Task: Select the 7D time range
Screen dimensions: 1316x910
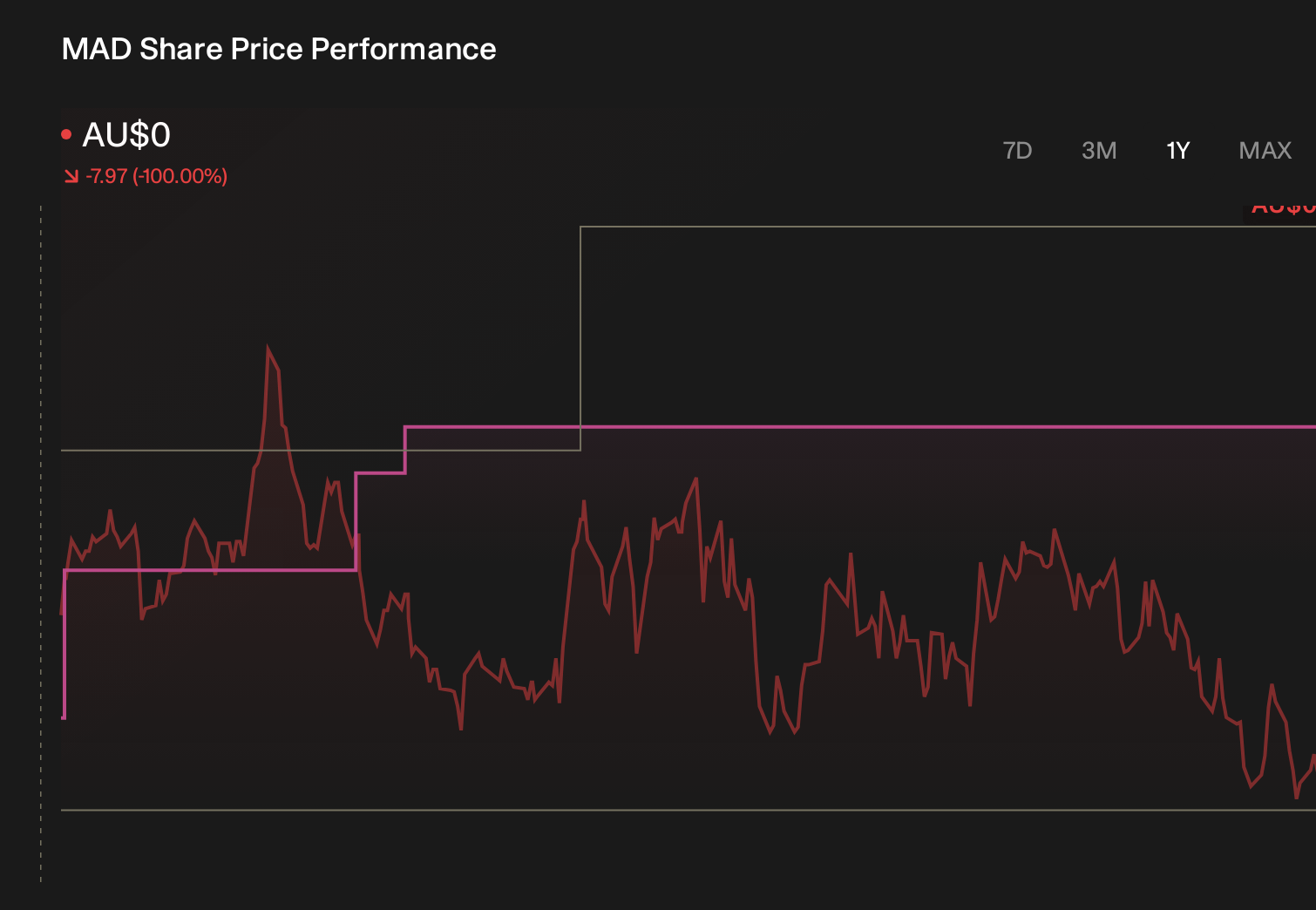Action: (x=1017, y=151)
